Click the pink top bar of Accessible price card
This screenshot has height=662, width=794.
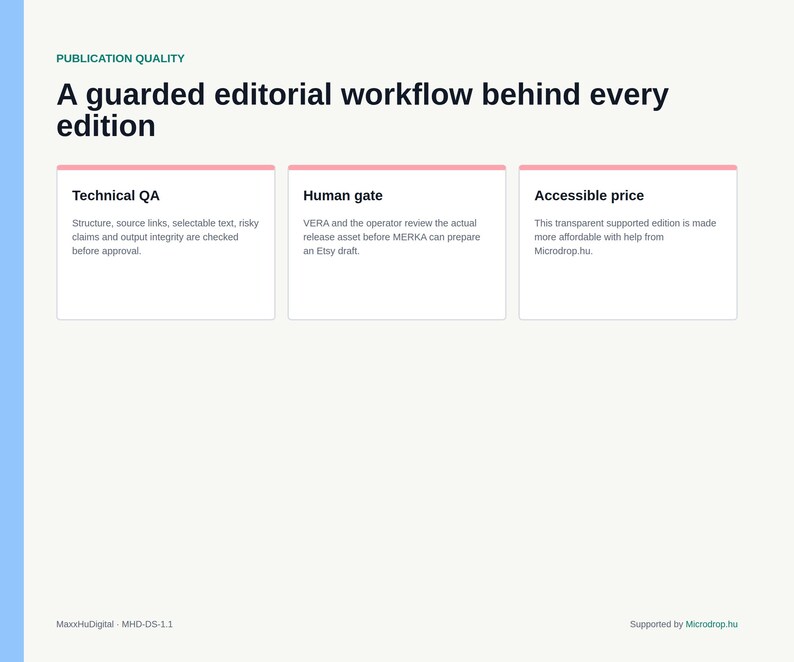point(628,167)
